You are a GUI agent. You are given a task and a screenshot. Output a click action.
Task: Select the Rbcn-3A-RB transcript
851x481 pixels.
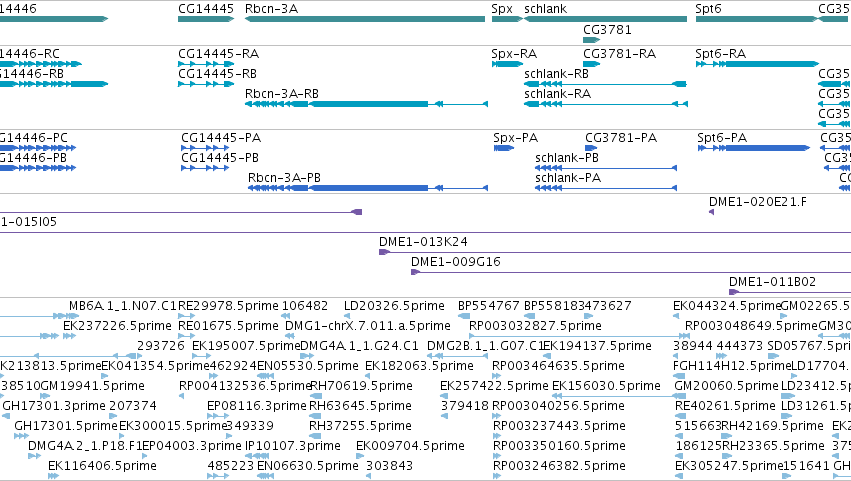[x=366, y=104]
